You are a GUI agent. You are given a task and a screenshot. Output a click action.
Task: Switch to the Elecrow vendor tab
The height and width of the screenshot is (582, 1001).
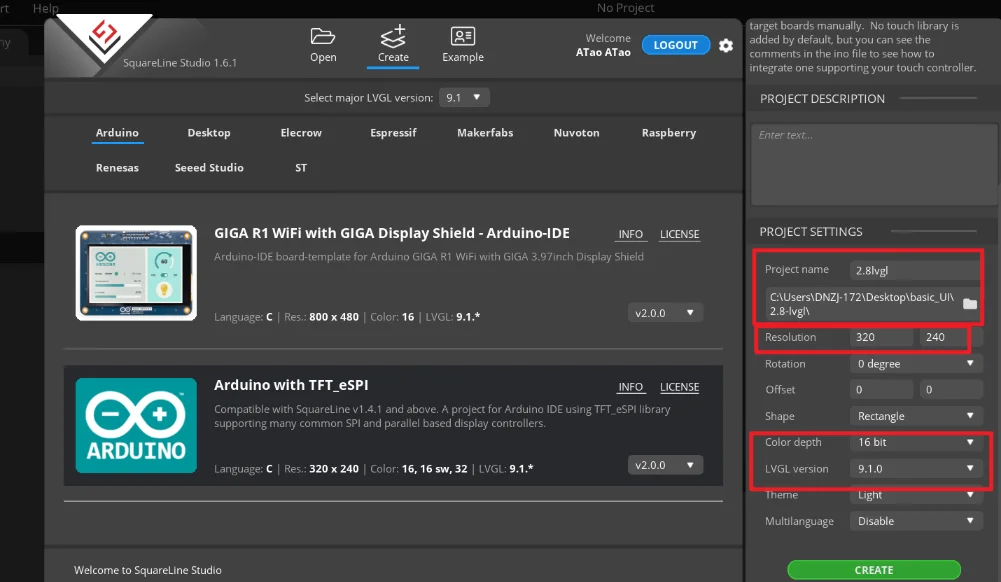coord(301,133)
